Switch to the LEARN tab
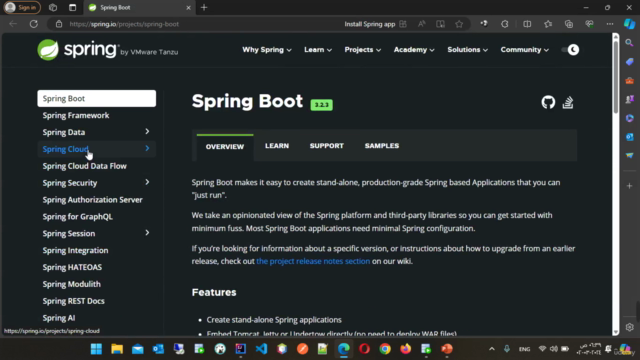Image resolution: width=640 pixels, height=360 pixels. 277,146
